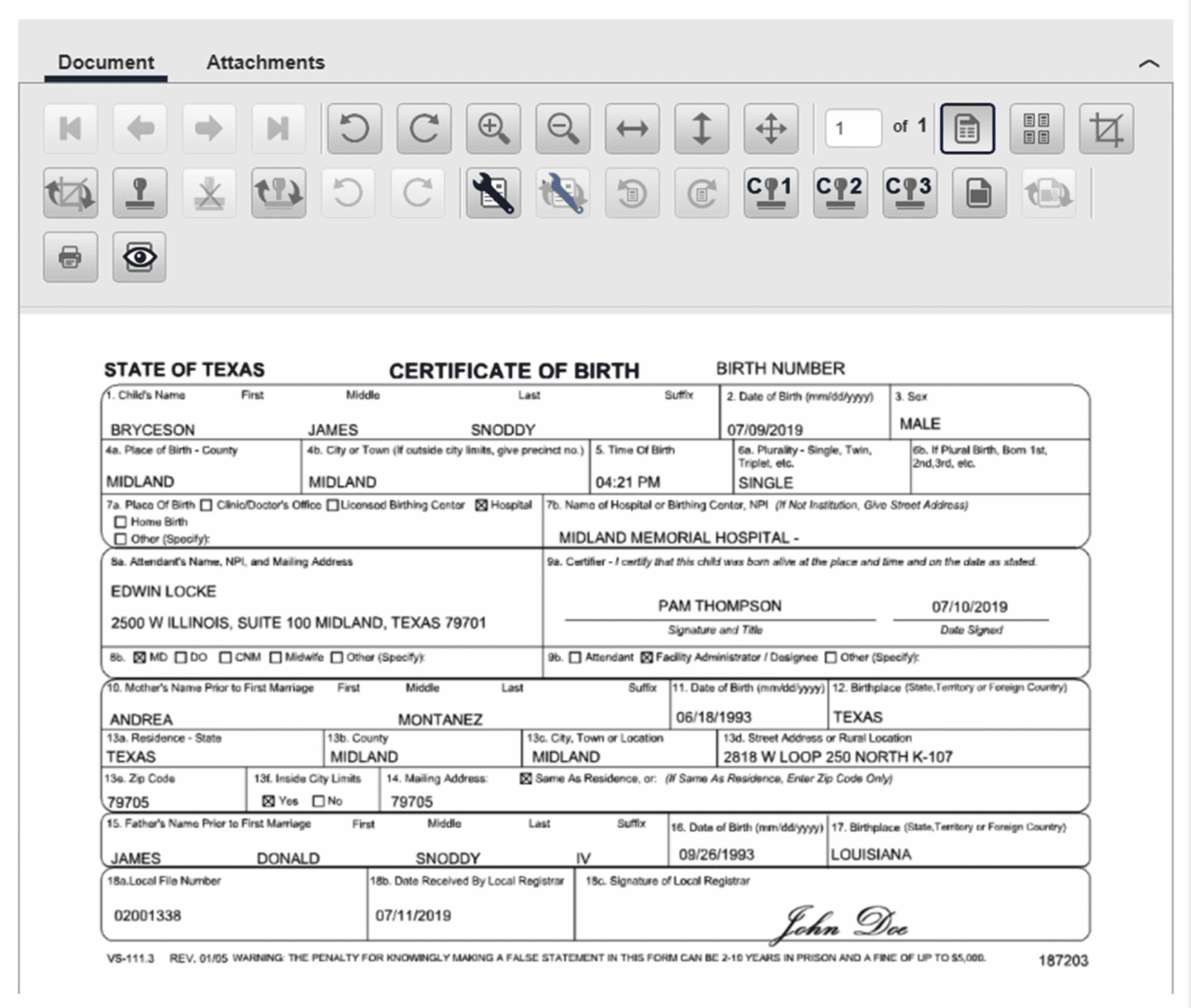This screenshot has width=1191, height=1008.
Task: Click inside the page number field
Action: pos(853,128)
